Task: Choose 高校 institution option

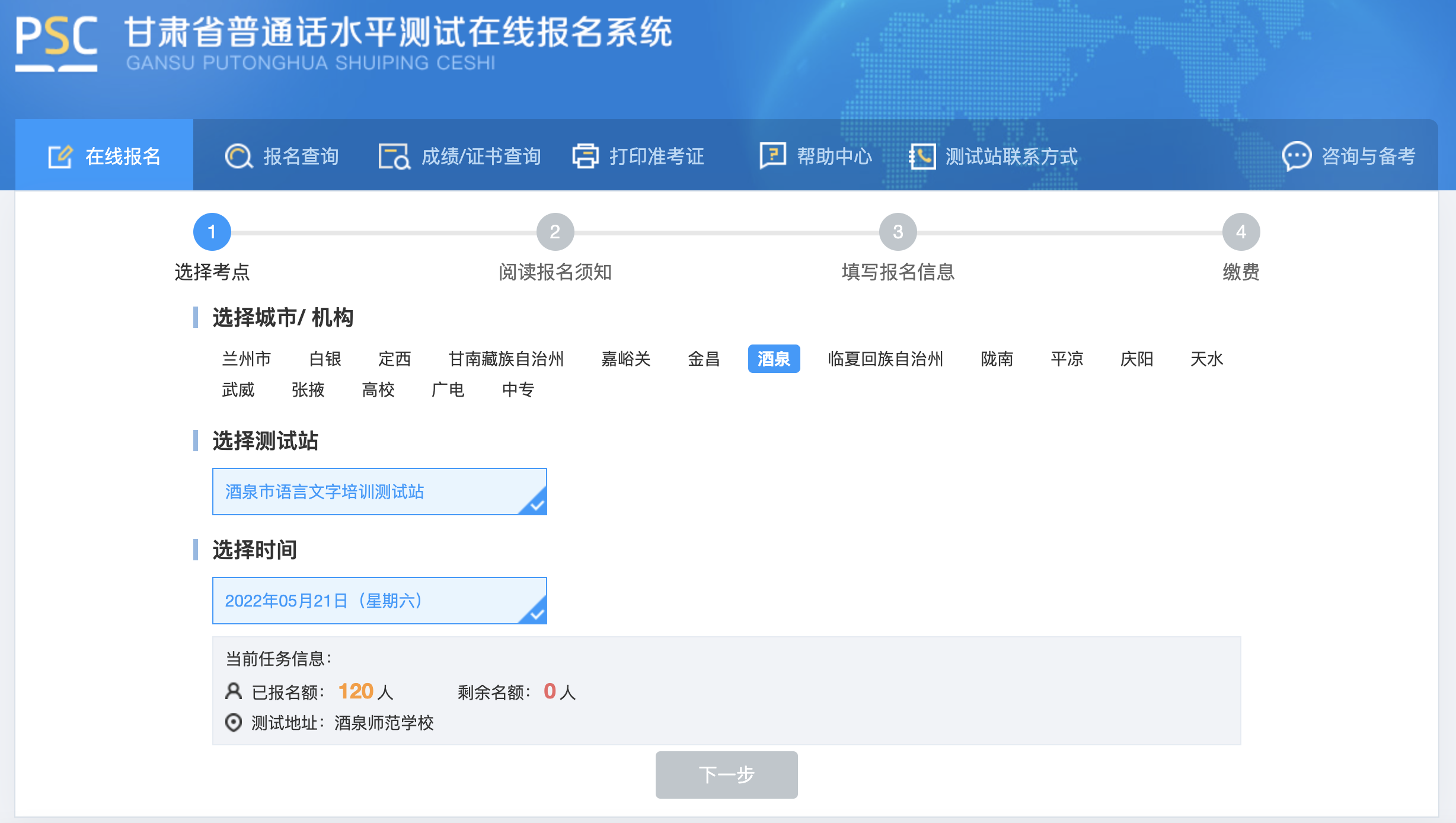Action: (378, 390)
